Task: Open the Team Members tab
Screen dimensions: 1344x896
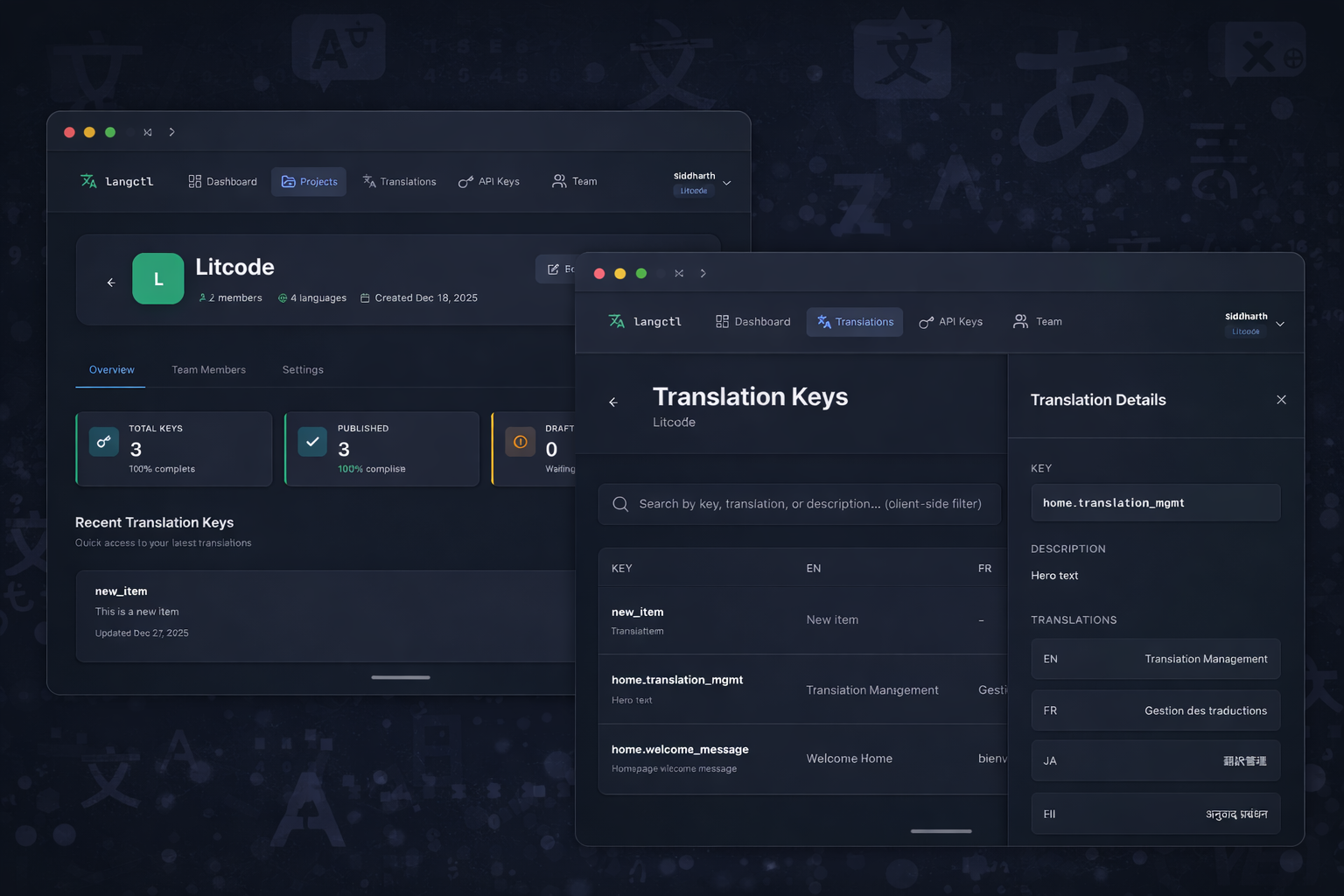Action: pos(208,370)
